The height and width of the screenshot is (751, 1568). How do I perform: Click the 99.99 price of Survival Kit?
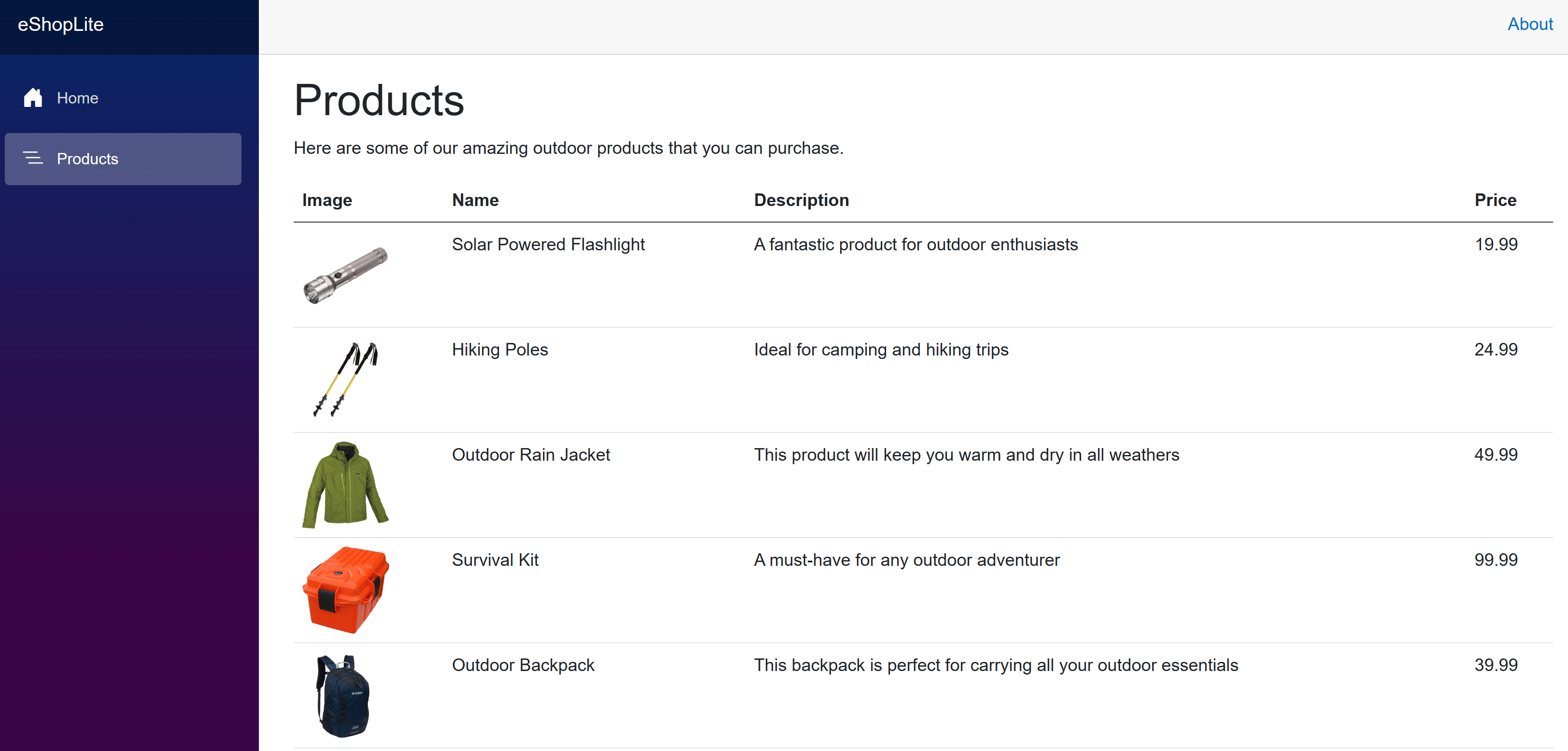click(1495, 560)
